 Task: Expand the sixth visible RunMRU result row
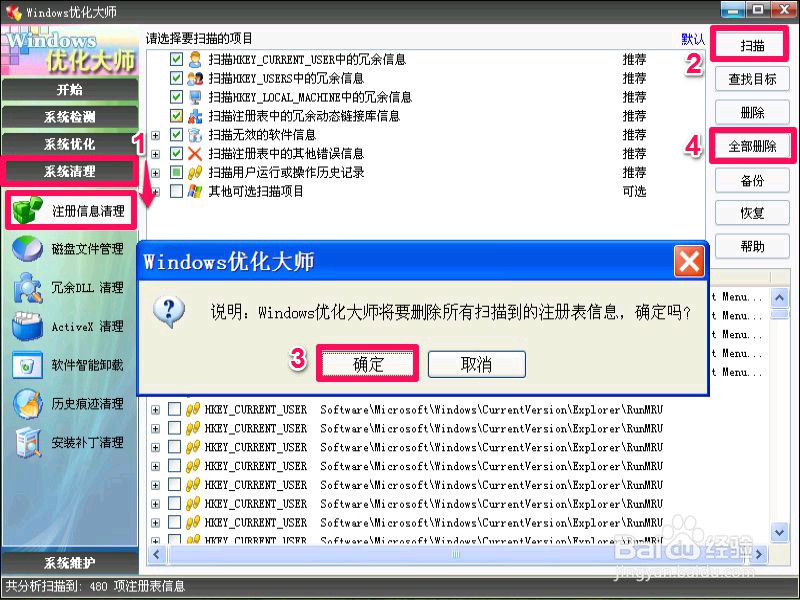[x=155, y=505]
